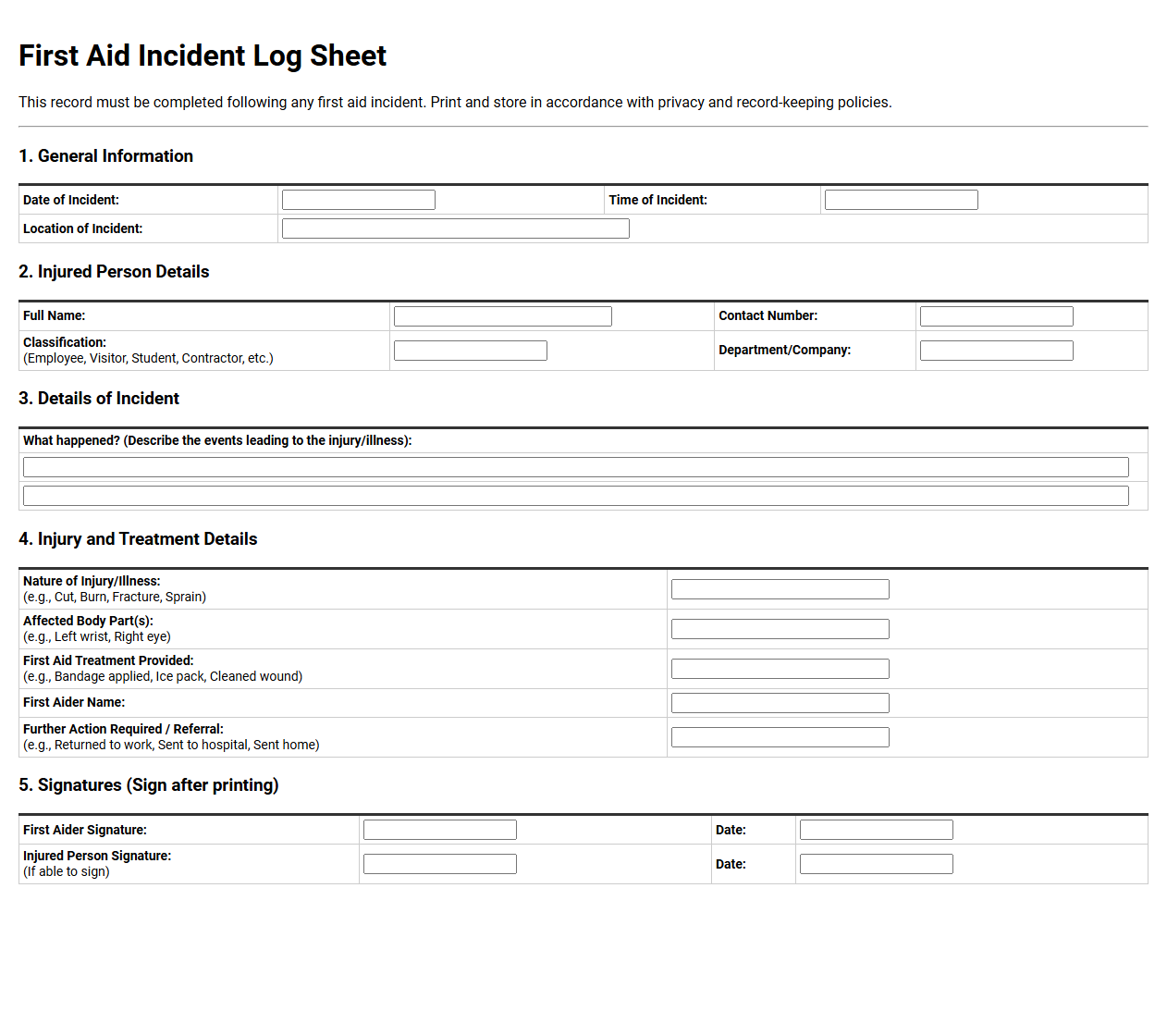This screenshot has height=1036, width=1167.
Task: Click the Date of Incident input field
Action: 359,200
